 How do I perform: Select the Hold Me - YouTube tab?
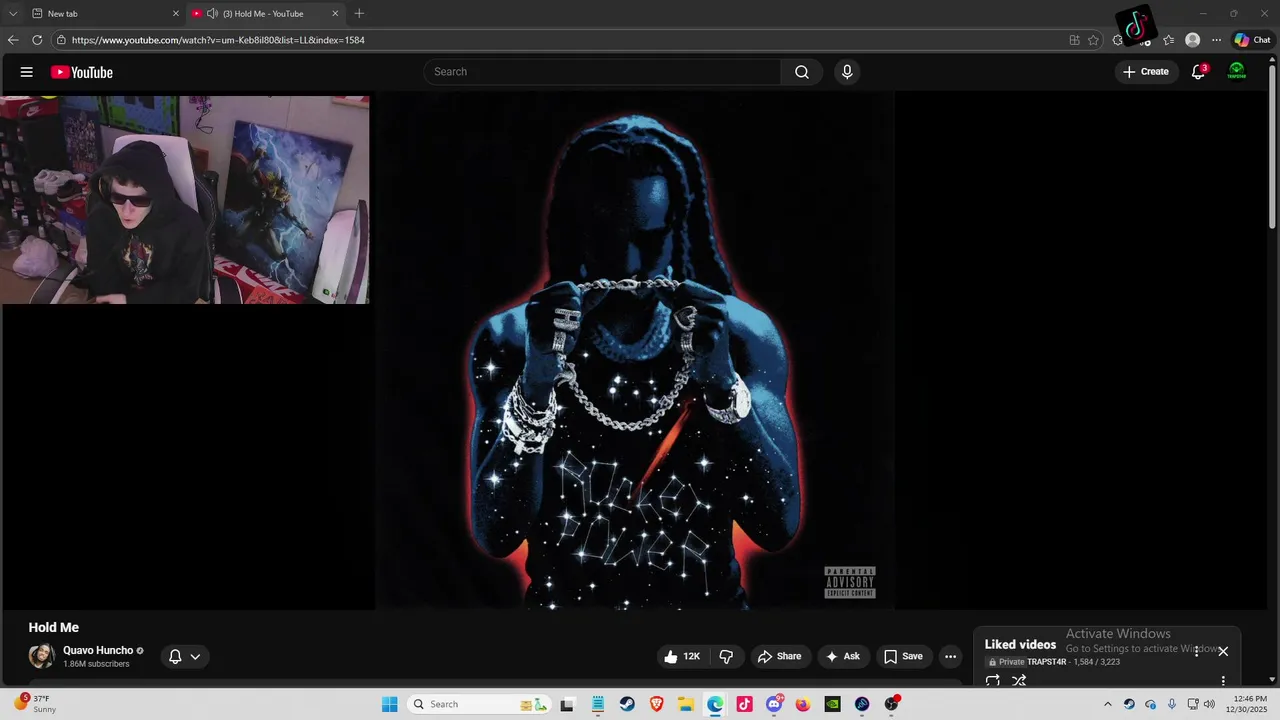pos(266,14)
